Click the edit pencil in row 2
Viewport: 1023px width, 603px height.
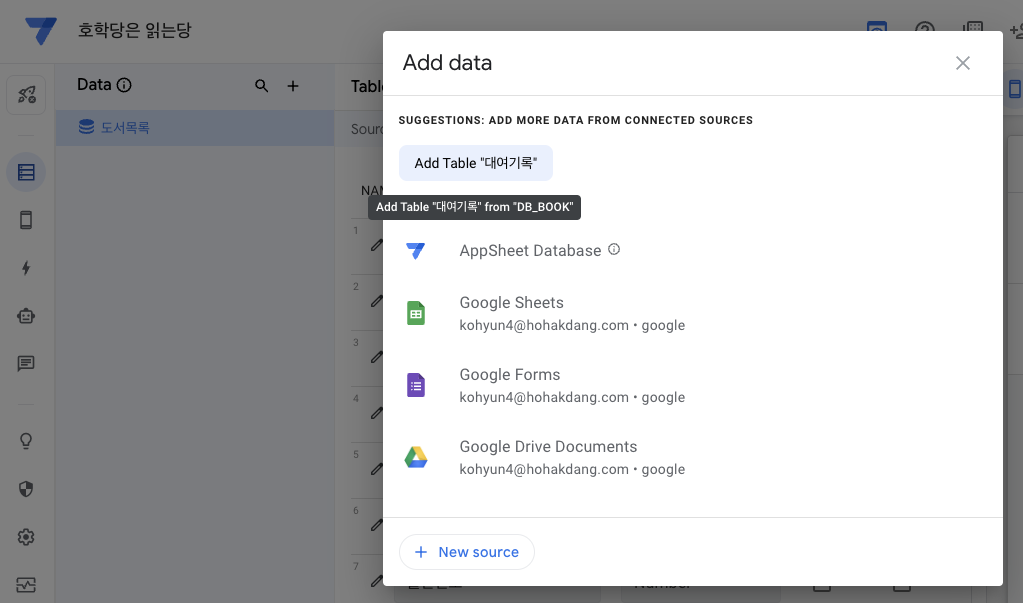(376, 301)
